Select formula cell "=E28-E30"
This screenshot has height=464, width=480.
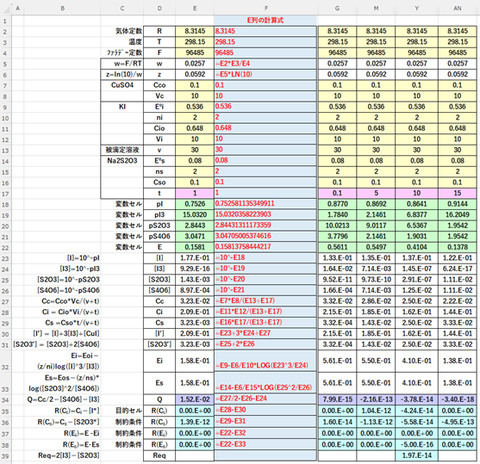click(x=266, y=410)
